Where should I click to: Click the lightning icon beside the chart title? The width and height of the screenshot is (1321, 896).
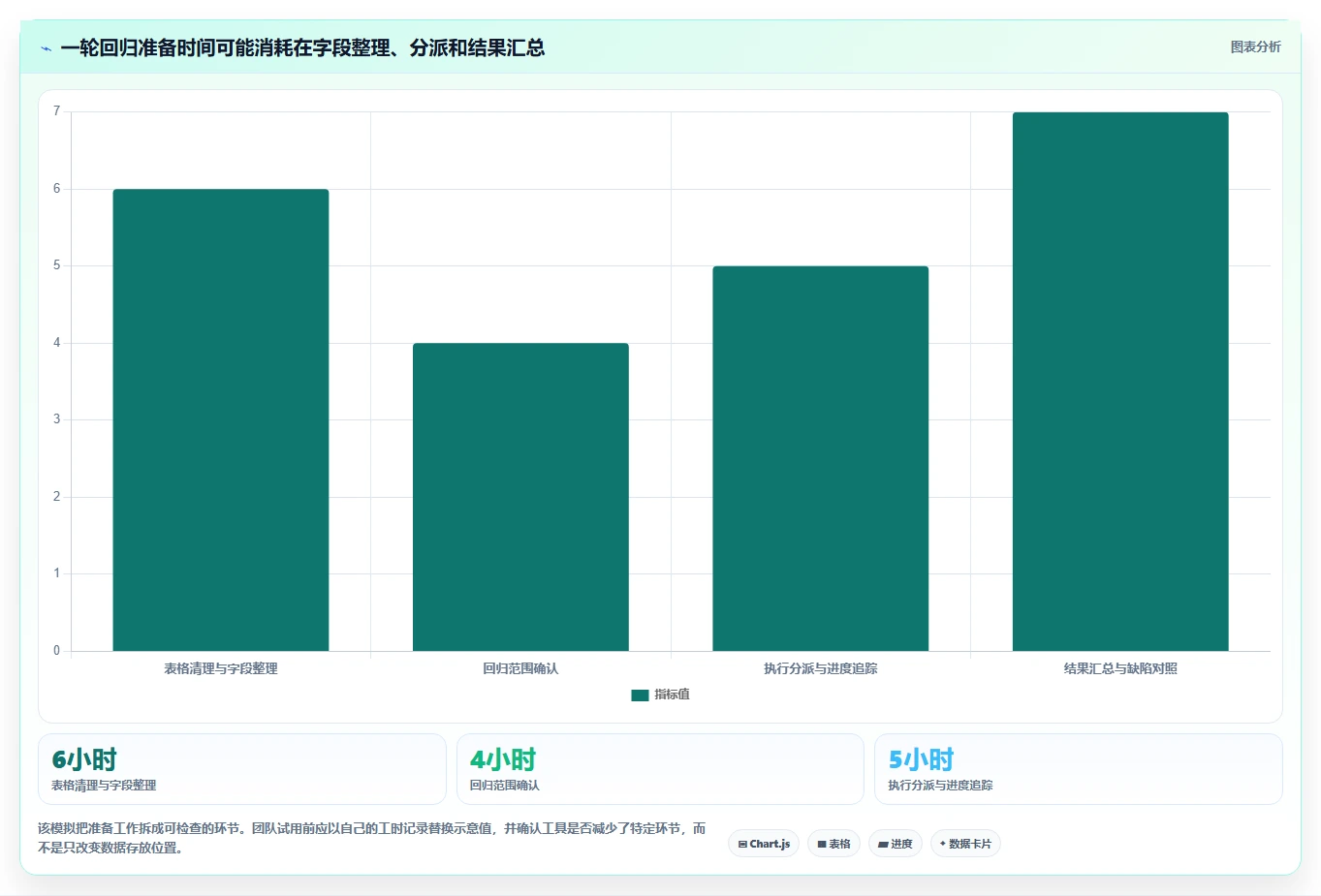(47, 48)
